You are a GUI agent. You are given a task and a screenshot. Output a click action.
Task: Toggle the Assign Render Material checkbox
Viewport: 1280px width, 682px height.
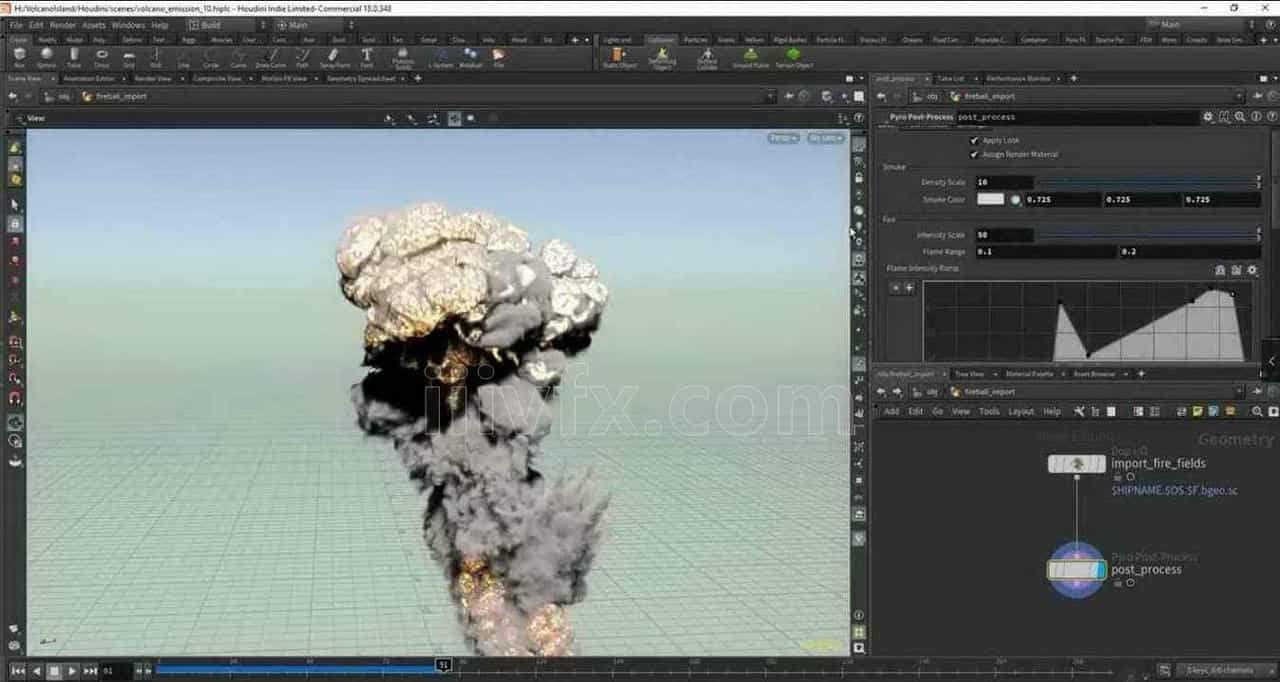tap(974, 154)
